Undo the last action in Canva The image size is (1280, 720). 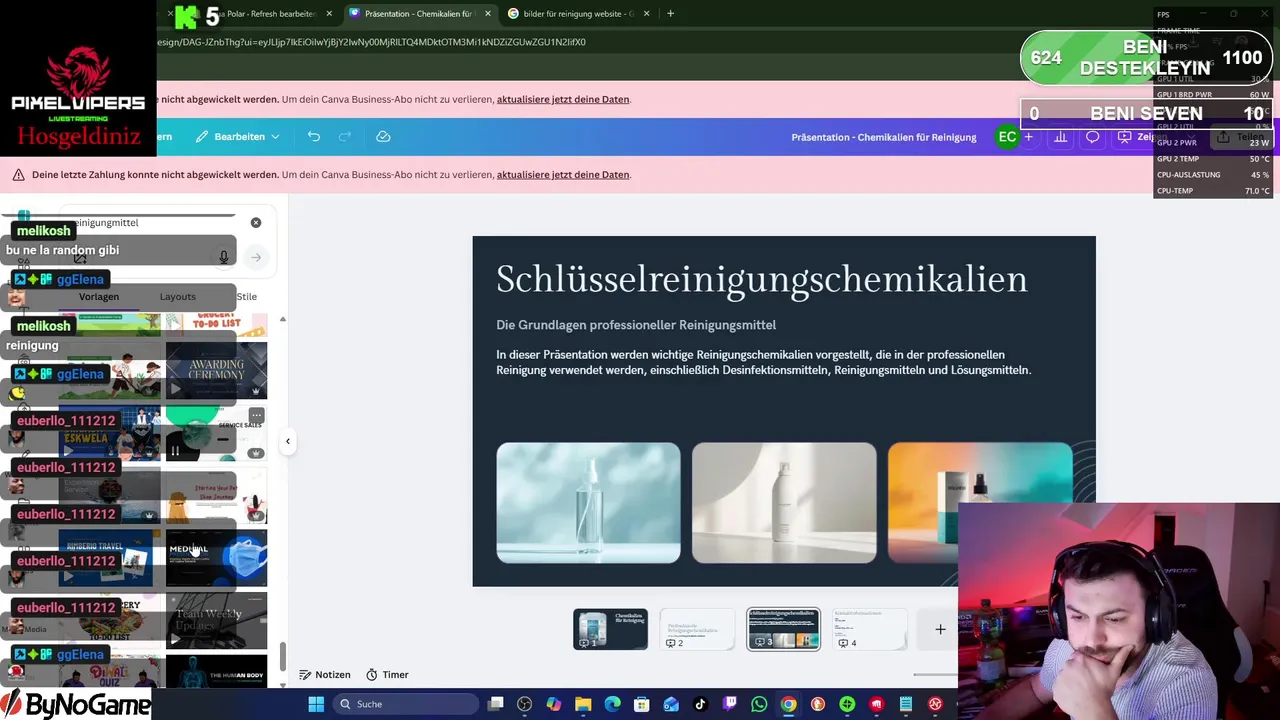click(314, 136)
